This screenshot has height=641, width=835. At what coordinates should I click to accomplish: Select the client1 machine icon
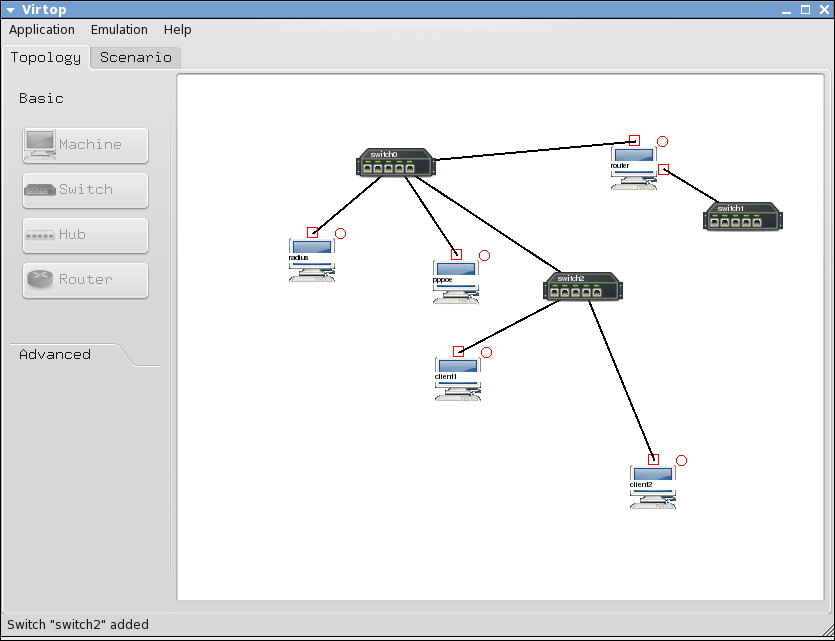tap(457, 379)
